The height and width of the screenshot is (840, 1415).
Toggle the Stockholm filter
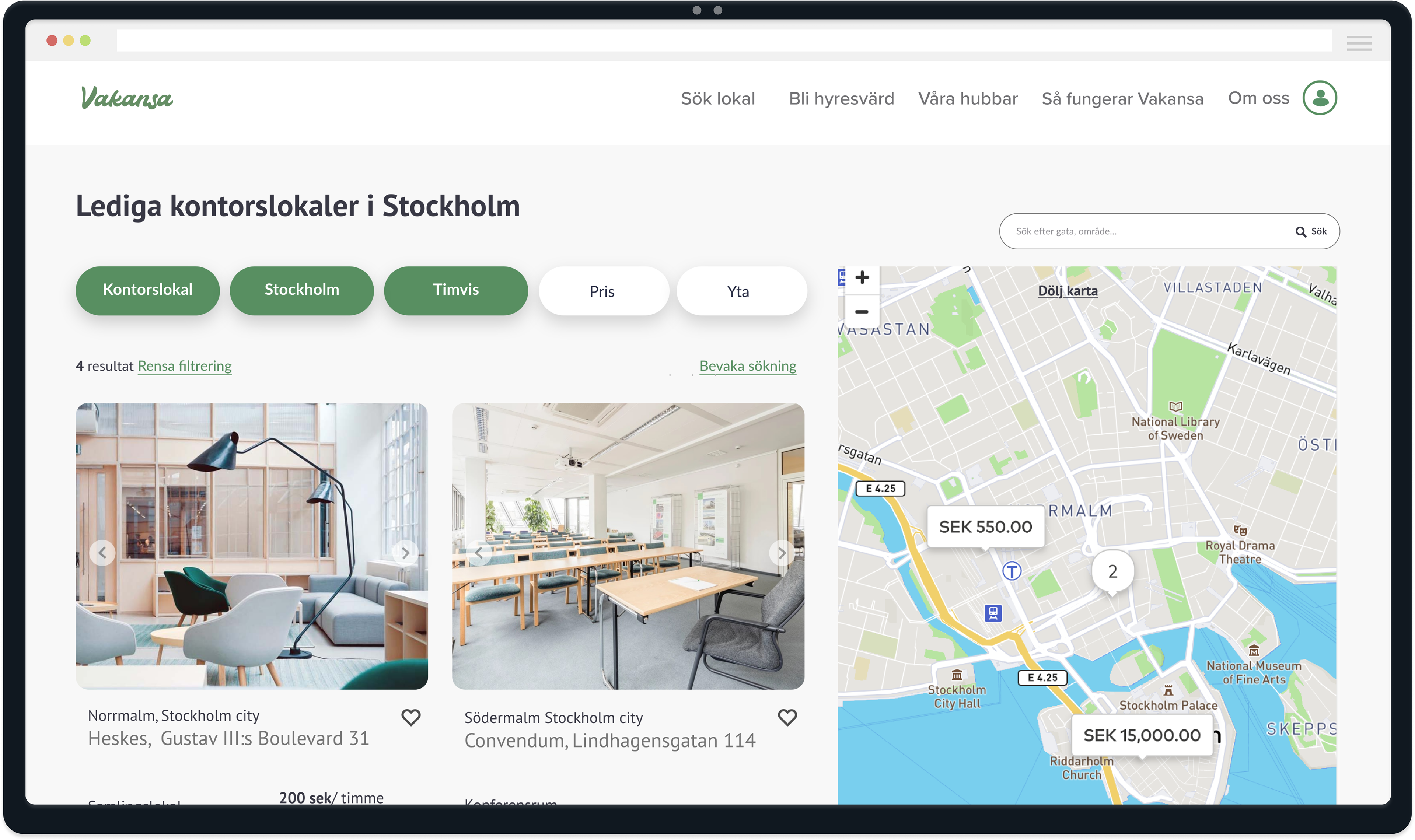pyautogui.click(x=302, y=290)
